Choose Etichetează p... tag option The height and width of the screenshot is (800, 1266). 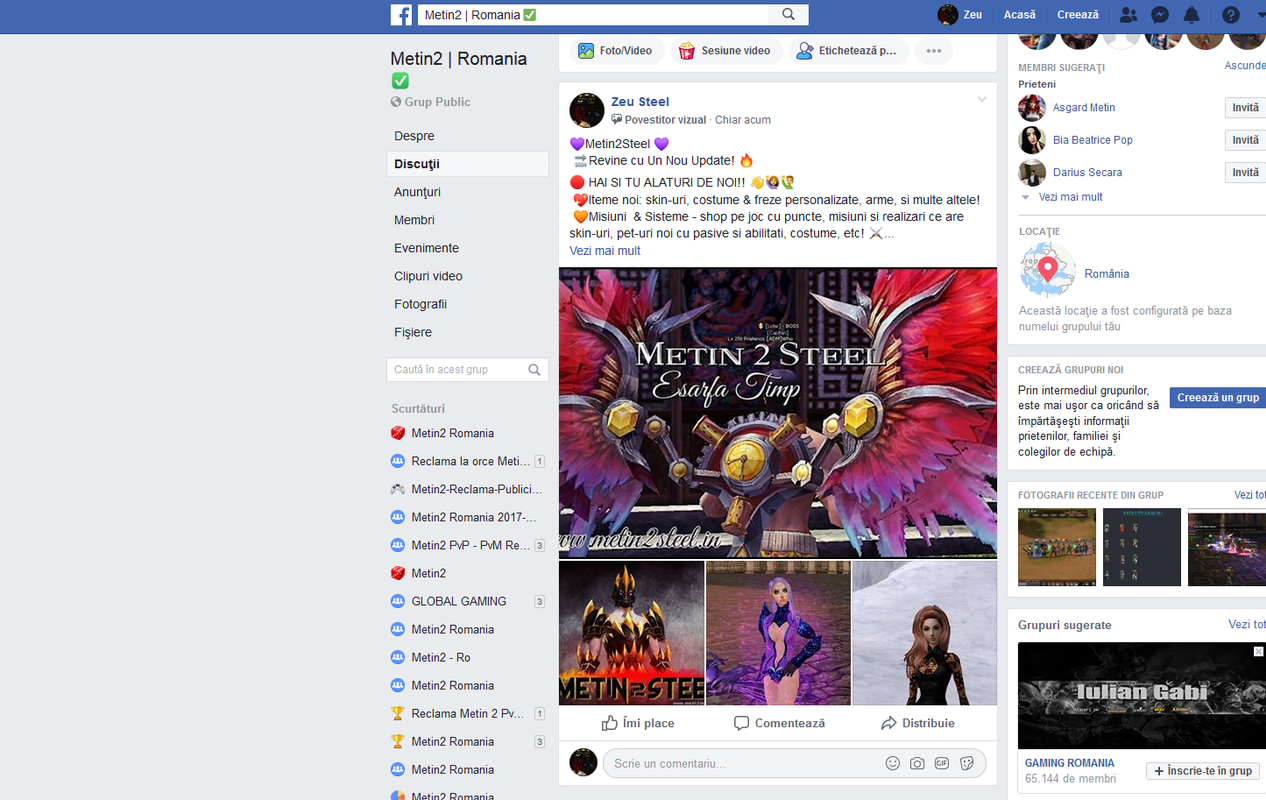pyautogui.click(x=848, y=51)
